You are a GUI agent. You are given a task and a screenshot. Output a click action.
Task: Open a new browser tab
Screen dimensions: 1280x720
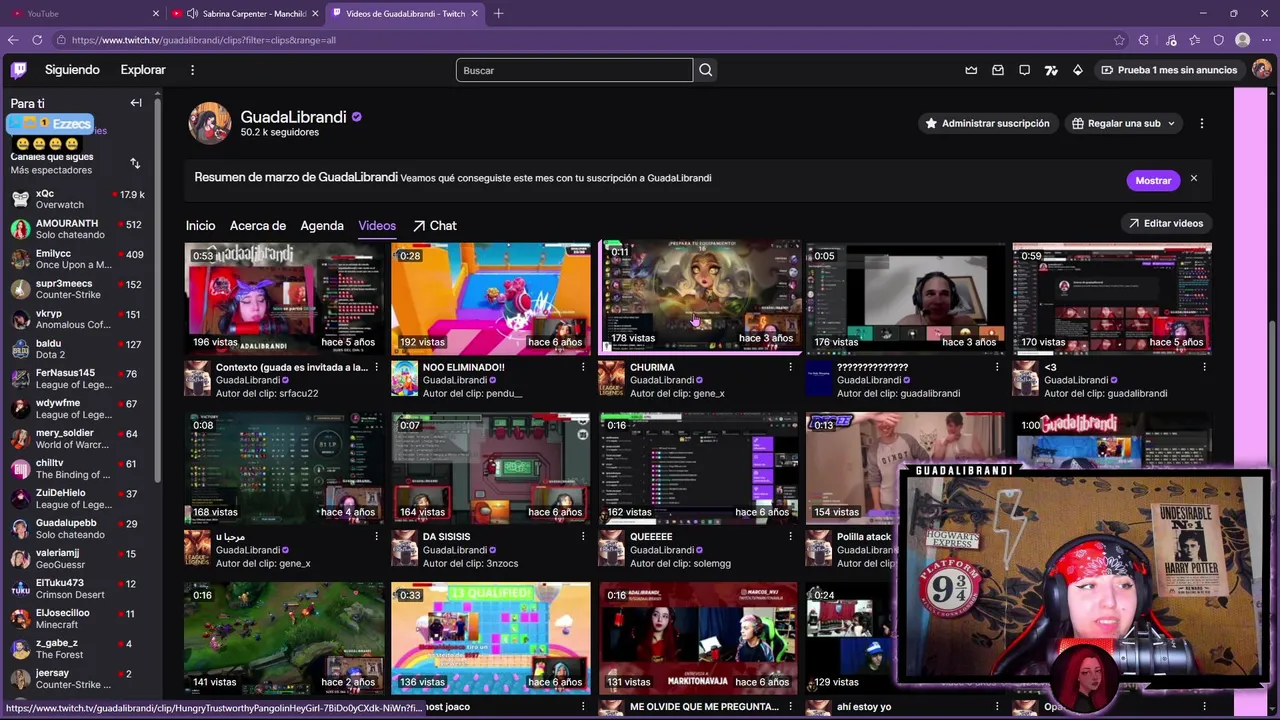(498, 13)
